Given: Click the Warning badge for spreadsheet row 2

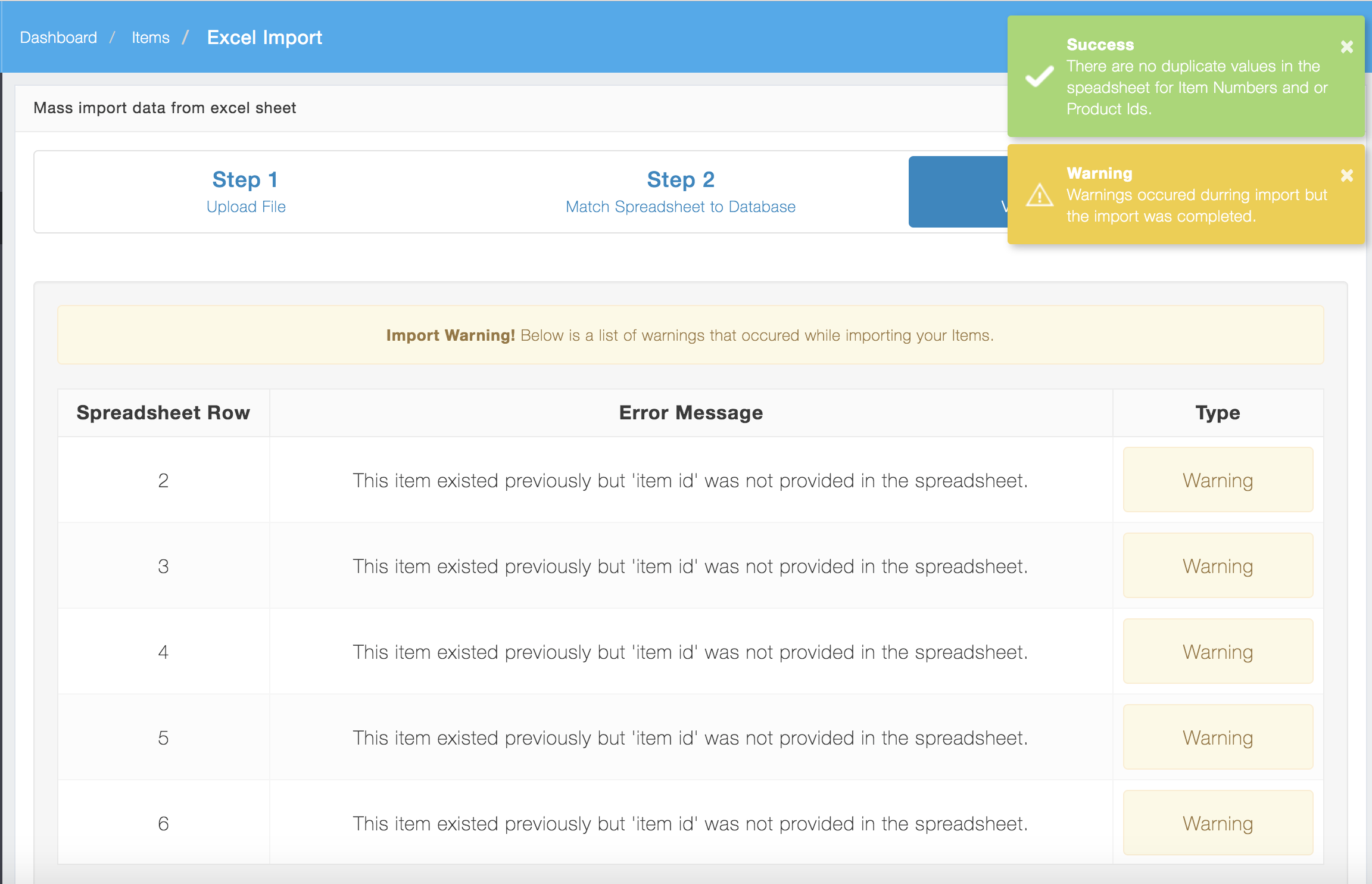Looking at the screenshot, I should tap(1217, 480).
